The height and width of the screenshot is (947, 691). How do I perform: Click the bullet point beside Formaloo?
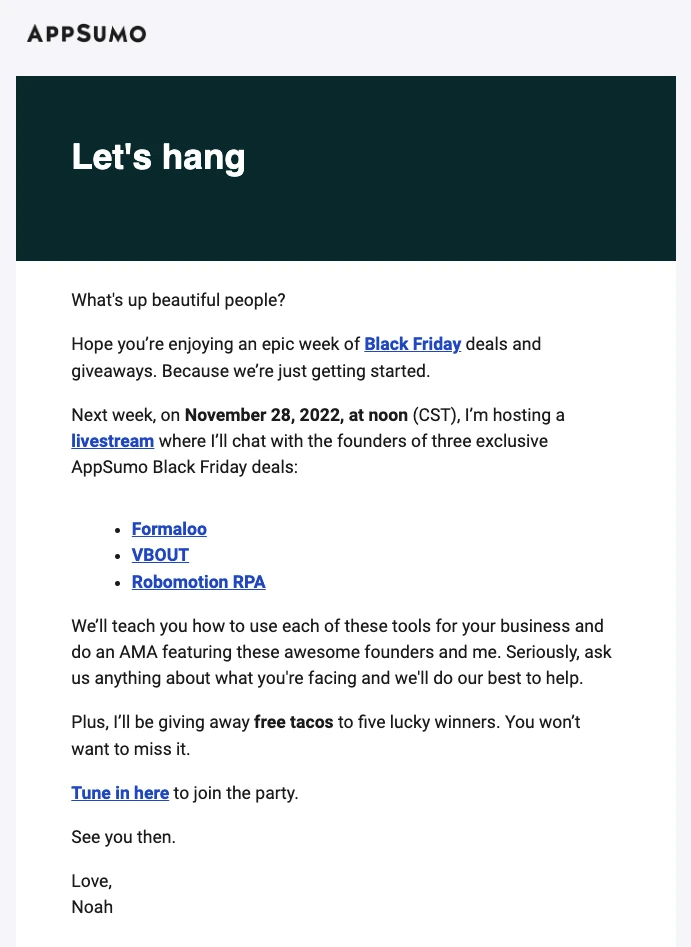coord(120,530)
